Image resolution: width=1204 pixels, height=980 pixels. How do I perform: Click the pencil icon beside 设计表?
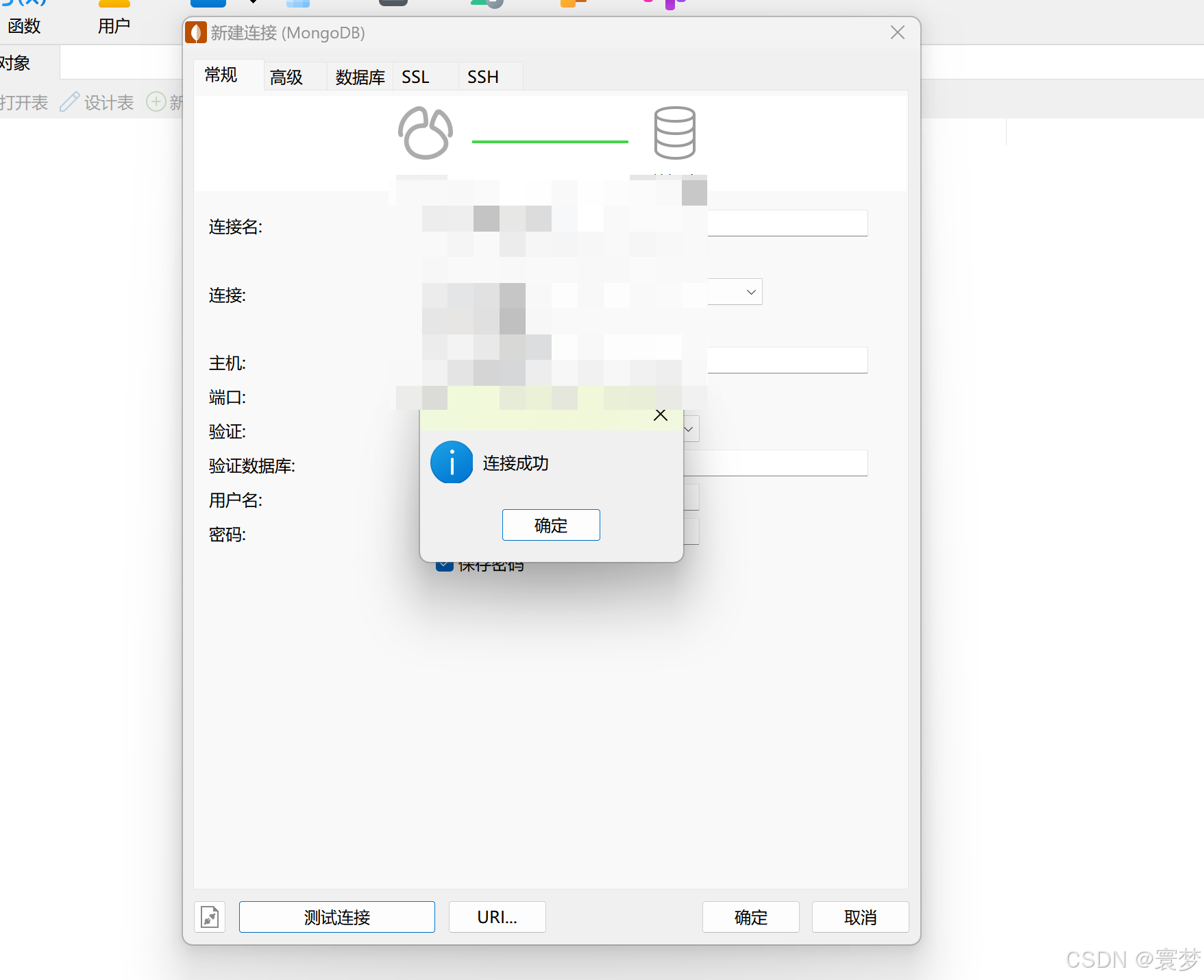(x=69, y=102)
